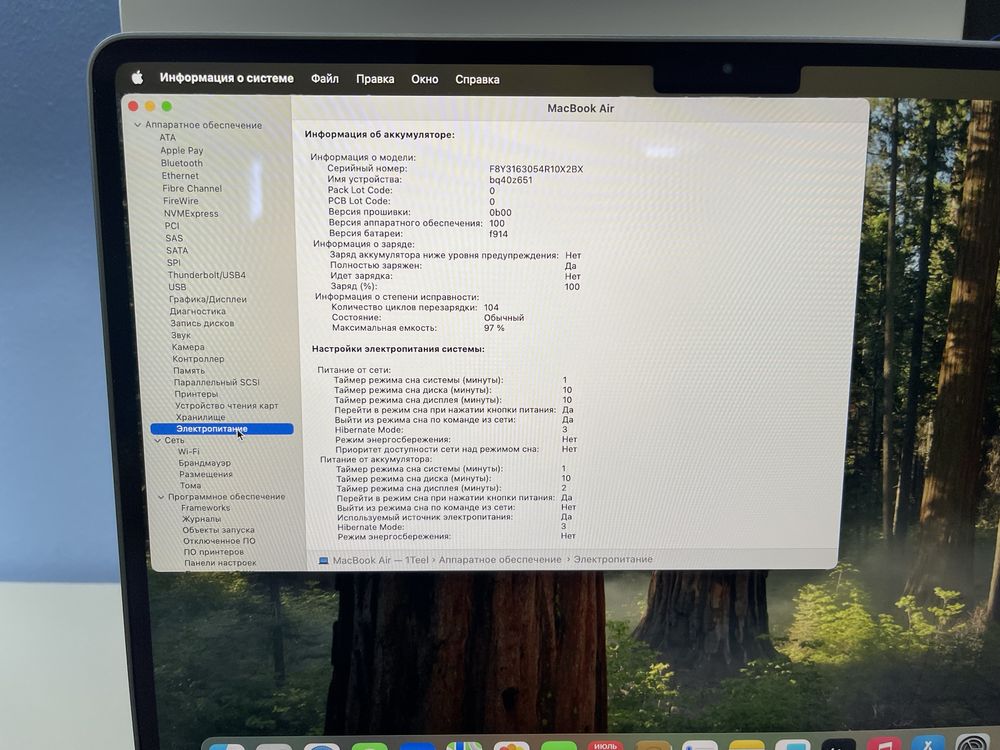Open the Файл menu
1000x750 pixels.
[x=325, y=78]
